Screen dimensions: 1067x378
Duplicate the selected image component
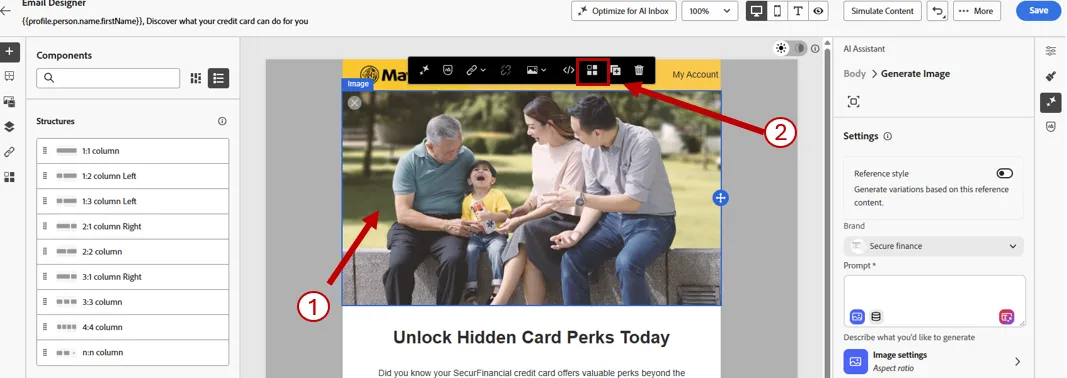(615, 69)
